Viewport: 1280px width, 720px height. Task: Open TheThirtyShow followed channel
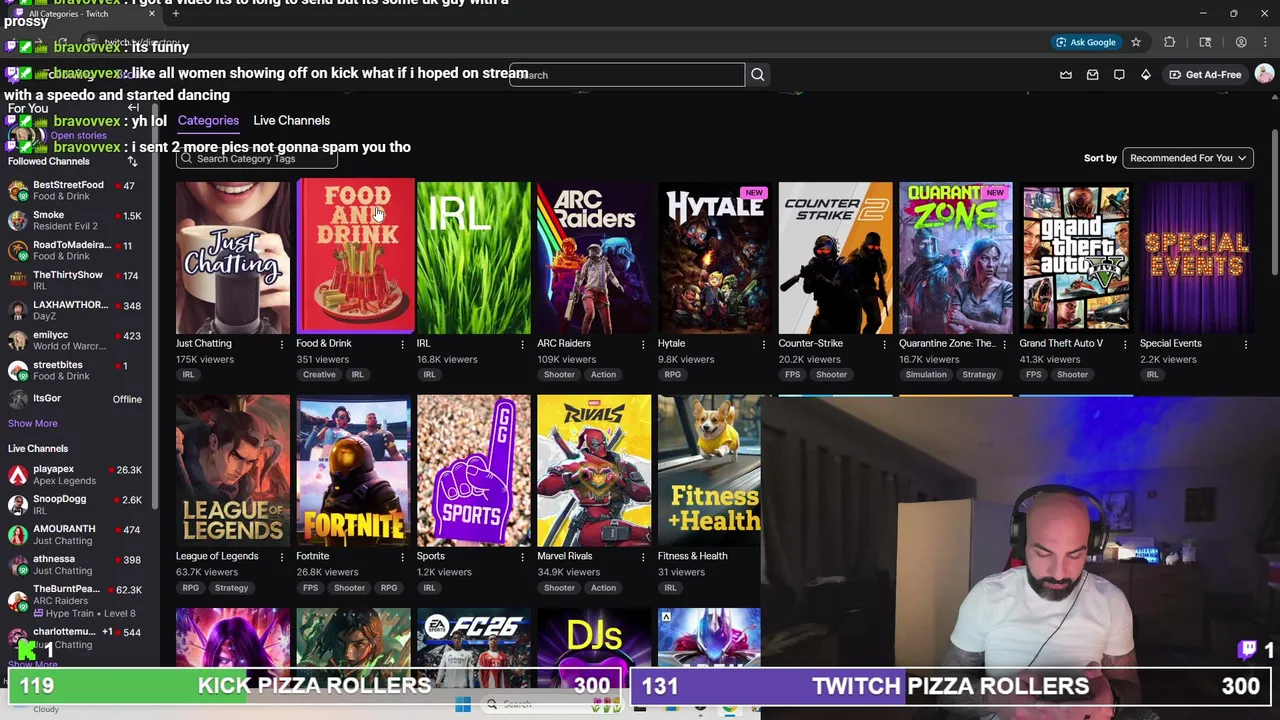click(x=75, y=280)
